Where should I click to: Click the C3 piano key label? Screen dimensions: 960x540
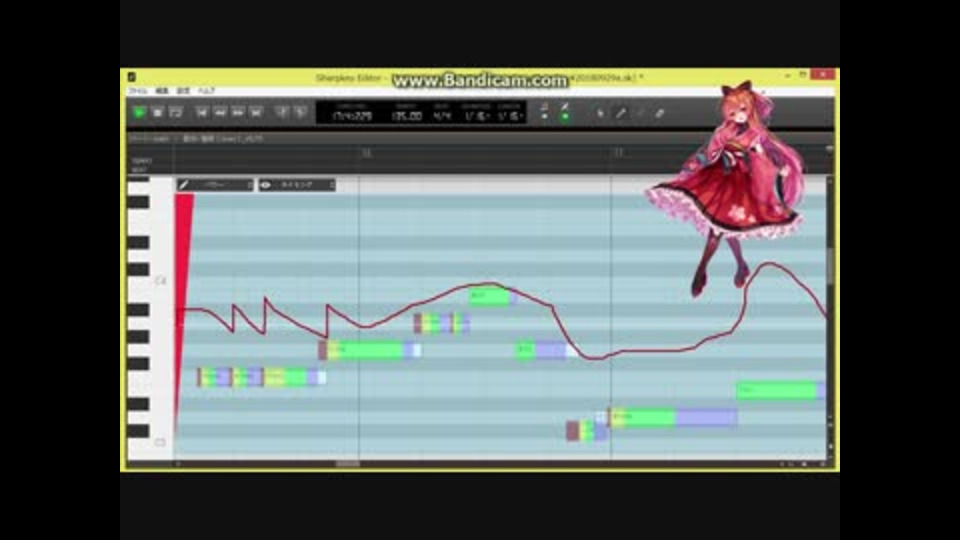[x=160, y=442]
